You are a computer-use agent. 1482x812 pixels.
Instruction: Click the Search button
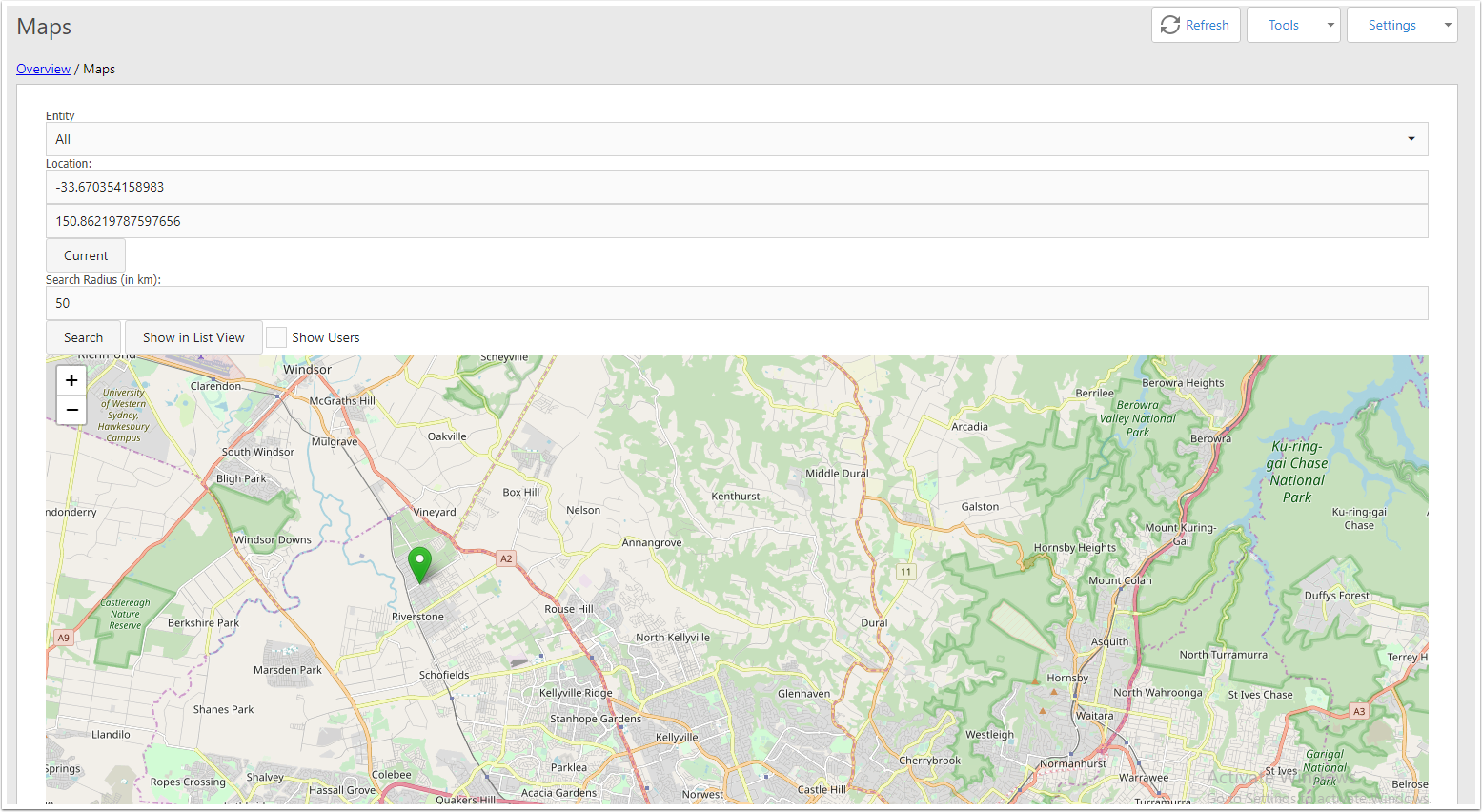(83, 337)
